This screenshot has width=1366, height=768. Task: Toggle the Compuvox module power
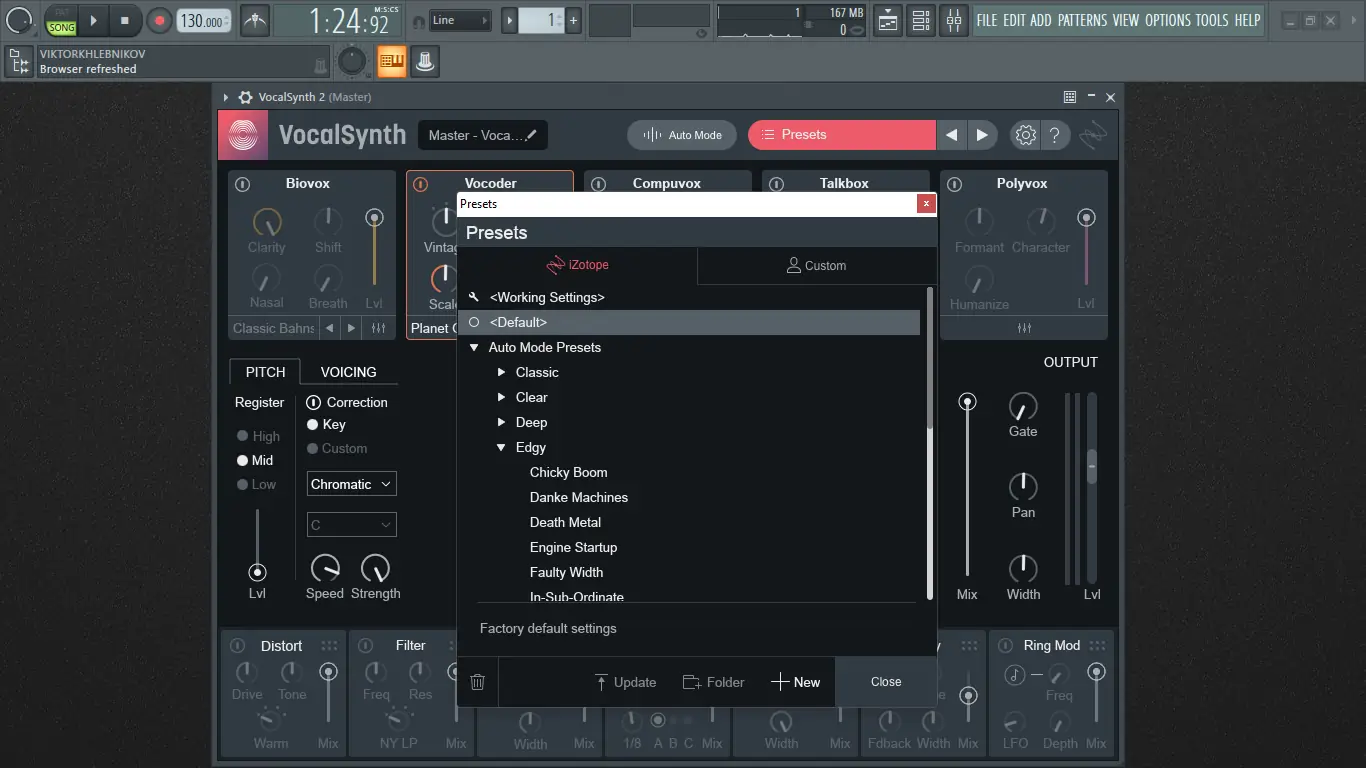click(x=598, y=184)
